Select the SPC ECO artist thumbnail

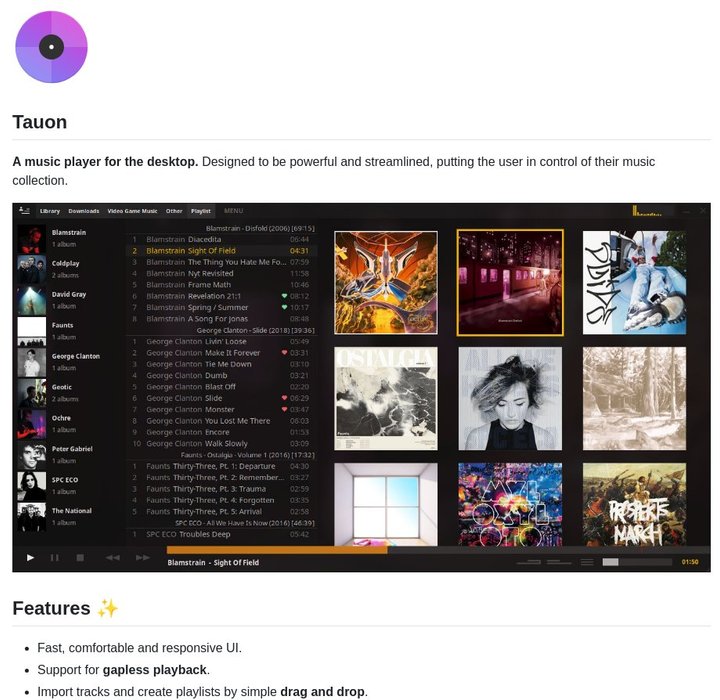(32, 486)
